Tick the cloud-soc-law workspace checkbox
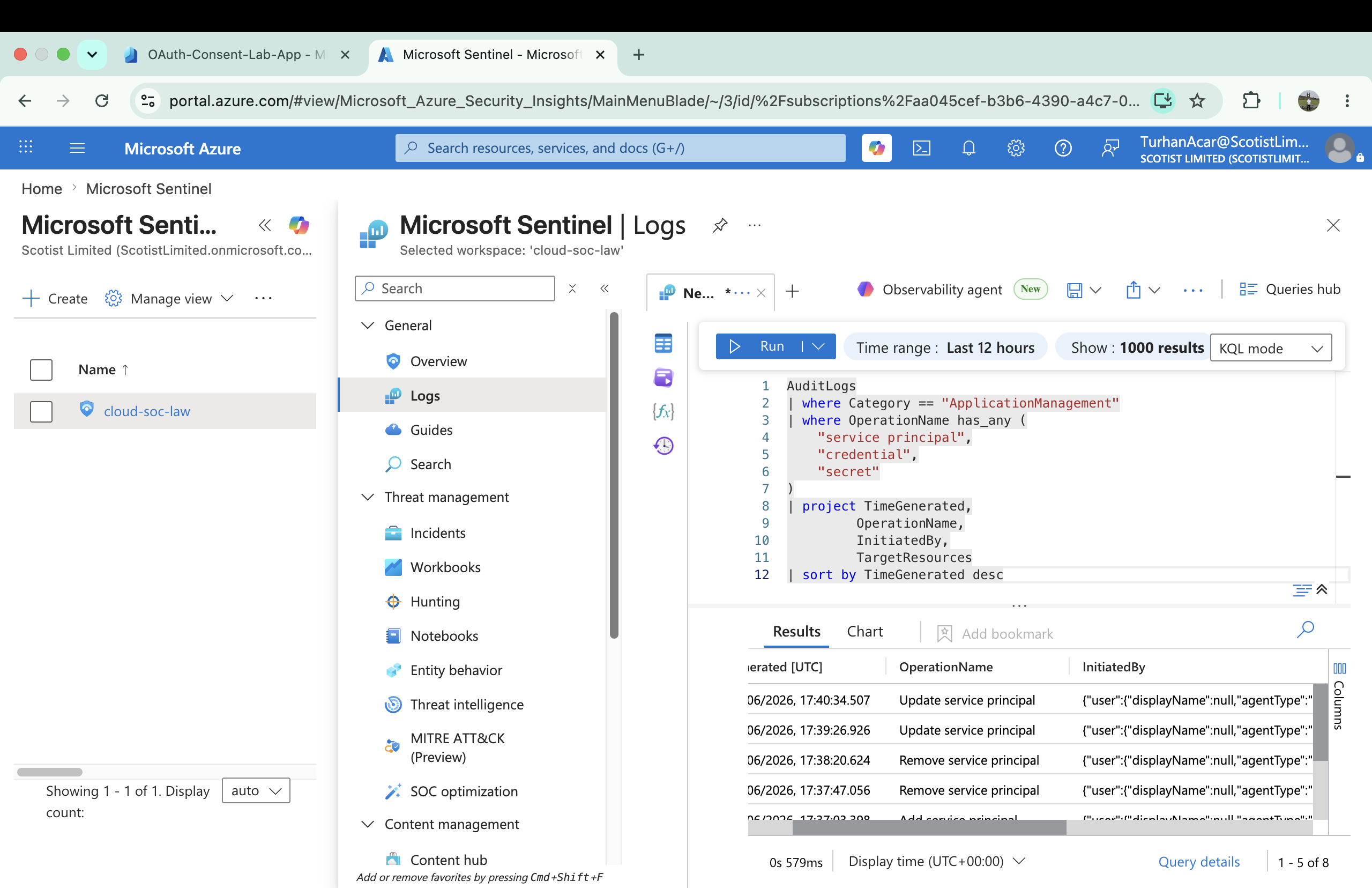The image size is (1372, 888). click(x=41, y=411)
